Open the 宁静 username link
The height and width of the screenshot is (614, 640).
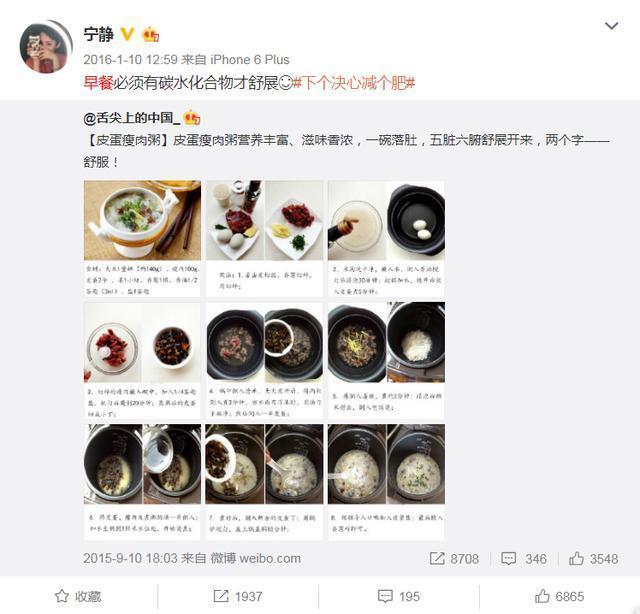click(x=98, y=34)
